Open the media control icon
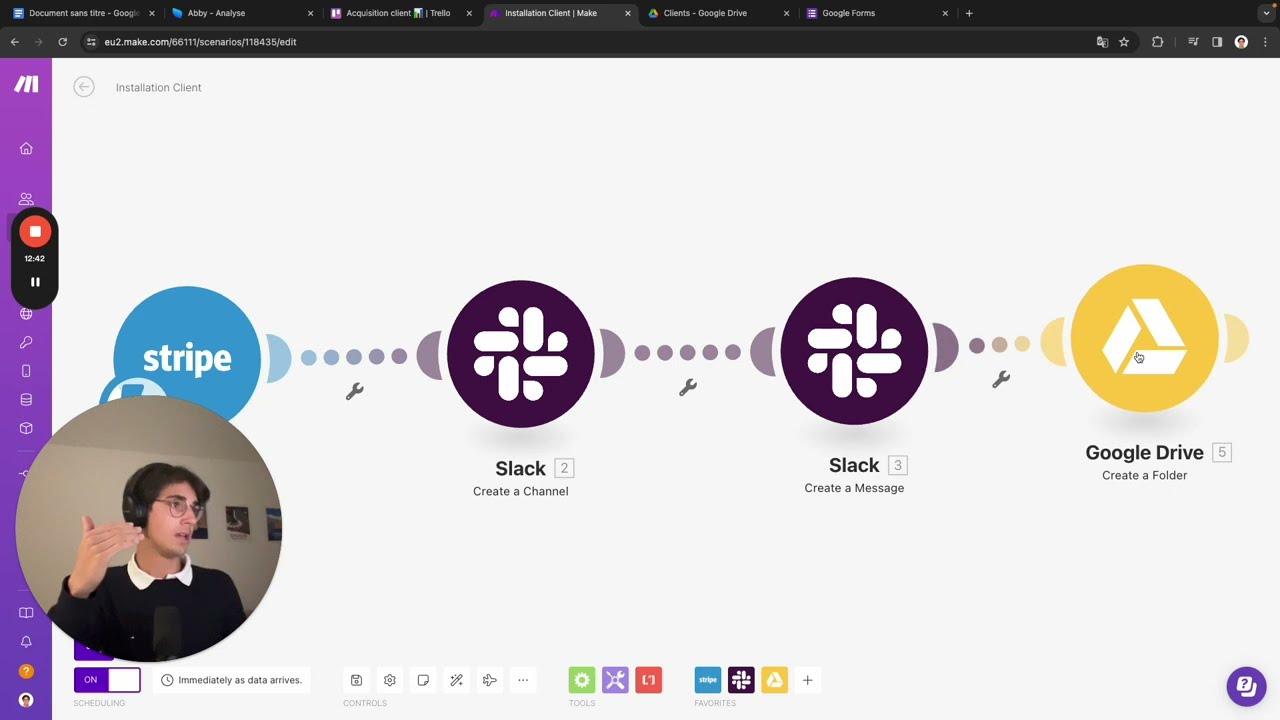The height and width of the screenshot is (720, 1280). (x=1193, y=42)
